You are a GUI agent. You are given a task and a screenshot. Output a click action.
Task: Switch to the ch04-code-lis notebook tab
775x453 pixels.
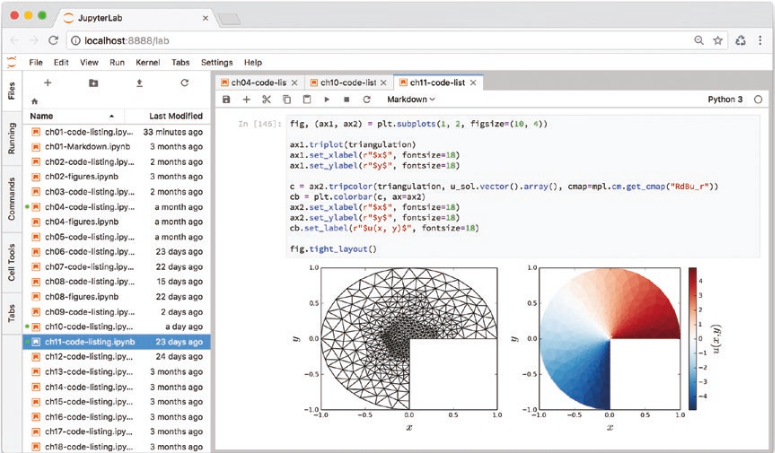click(259, 82)
